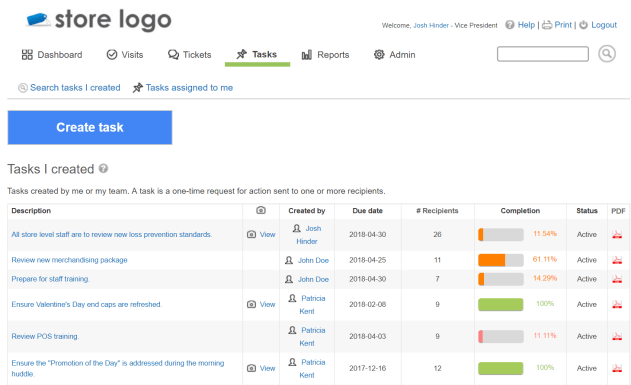Click the Help question mark icon
This screenshot has height=385, width=631.
point(509,25)
